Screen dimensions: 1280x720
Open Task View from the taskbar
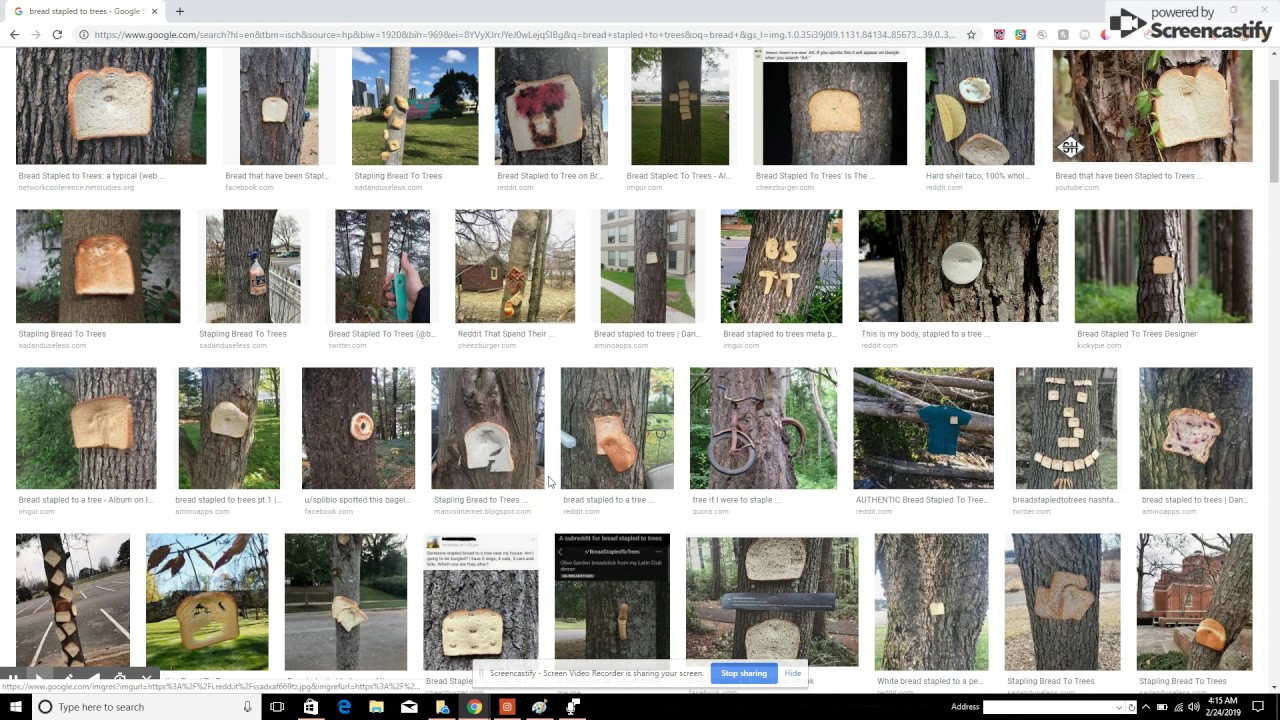tap(277, 707)
